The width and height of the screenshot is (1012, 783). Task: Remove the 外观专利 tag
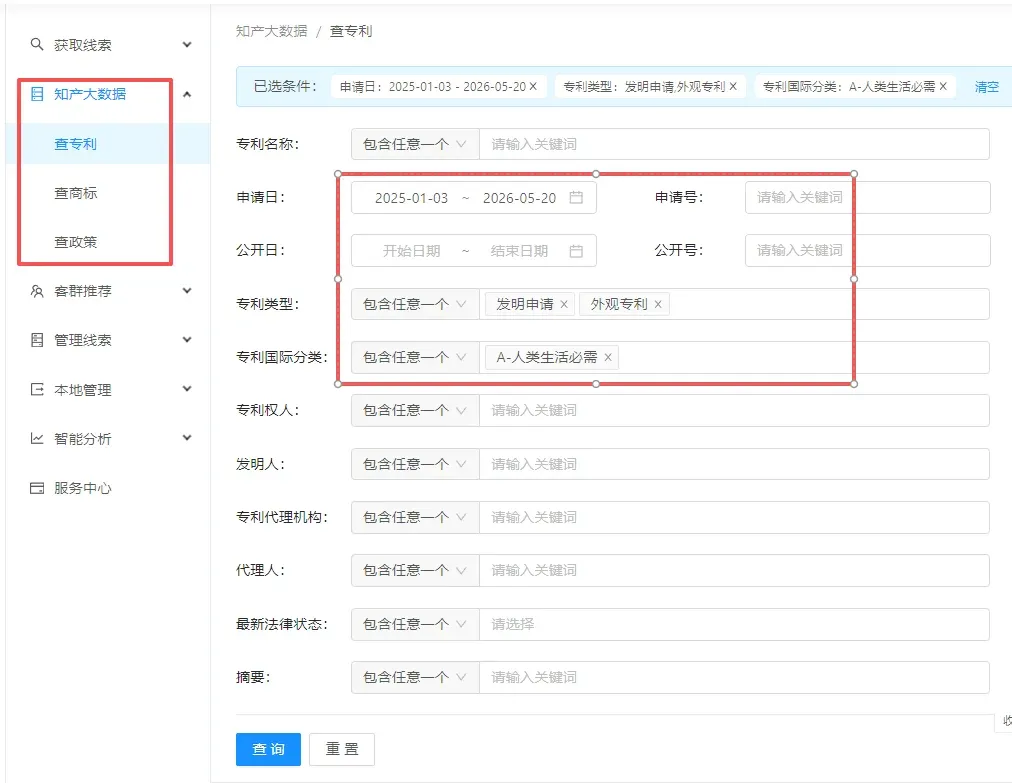tap(658, 304)
